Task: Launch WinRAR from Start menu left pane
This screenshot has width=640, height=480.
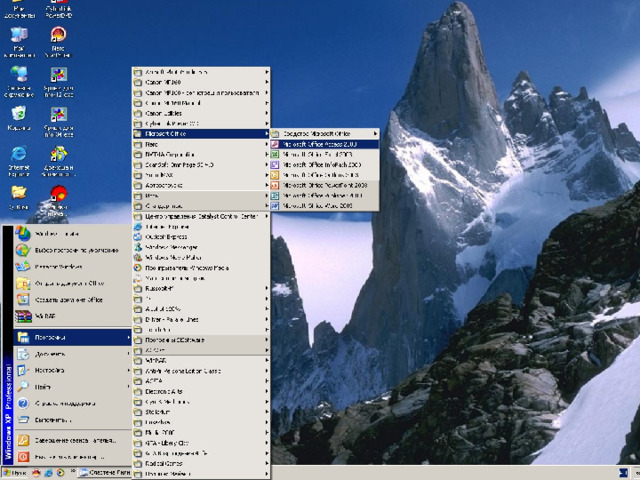Action: (x=72, y=316)
